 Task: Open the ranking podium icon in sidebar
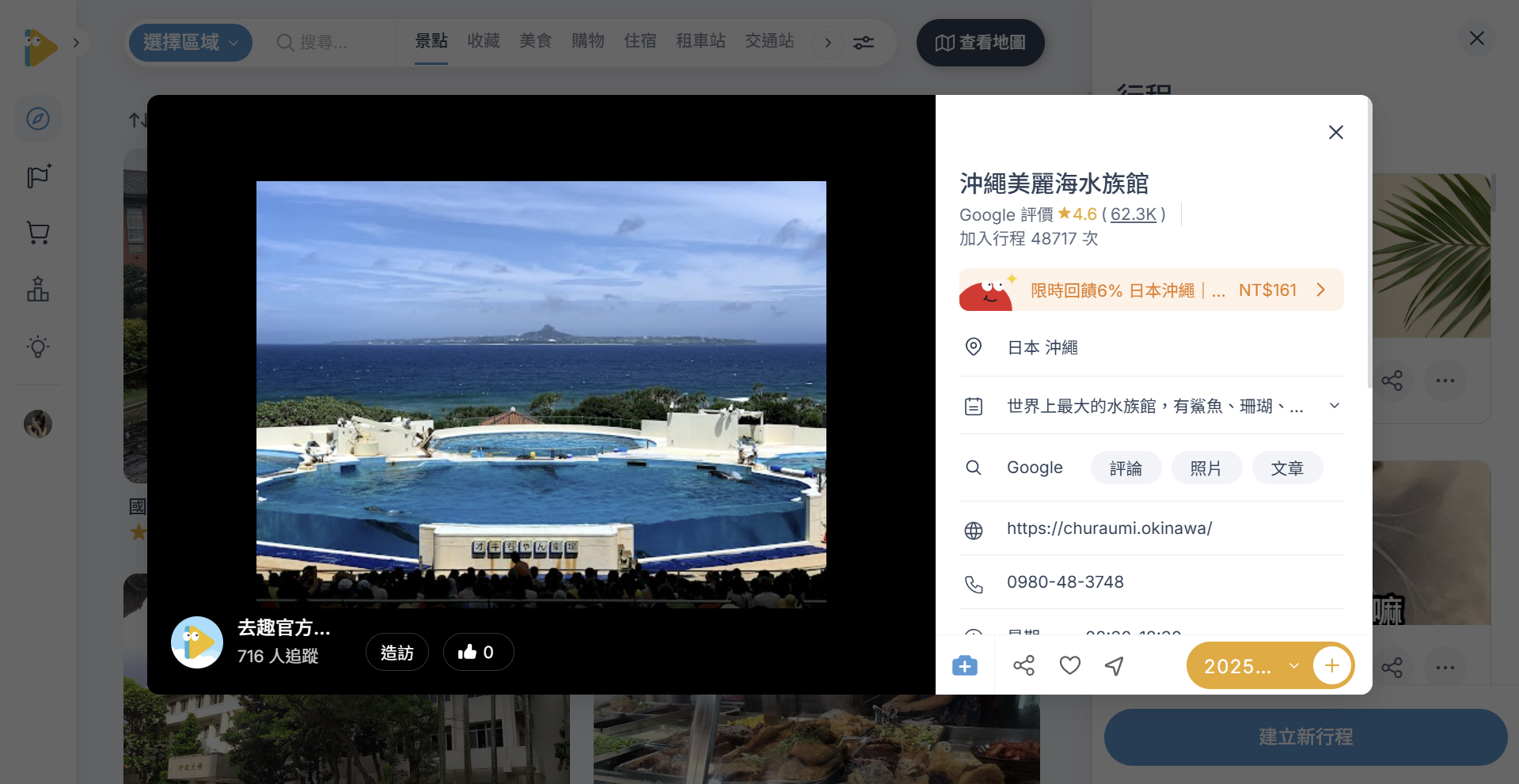point(38,290)
